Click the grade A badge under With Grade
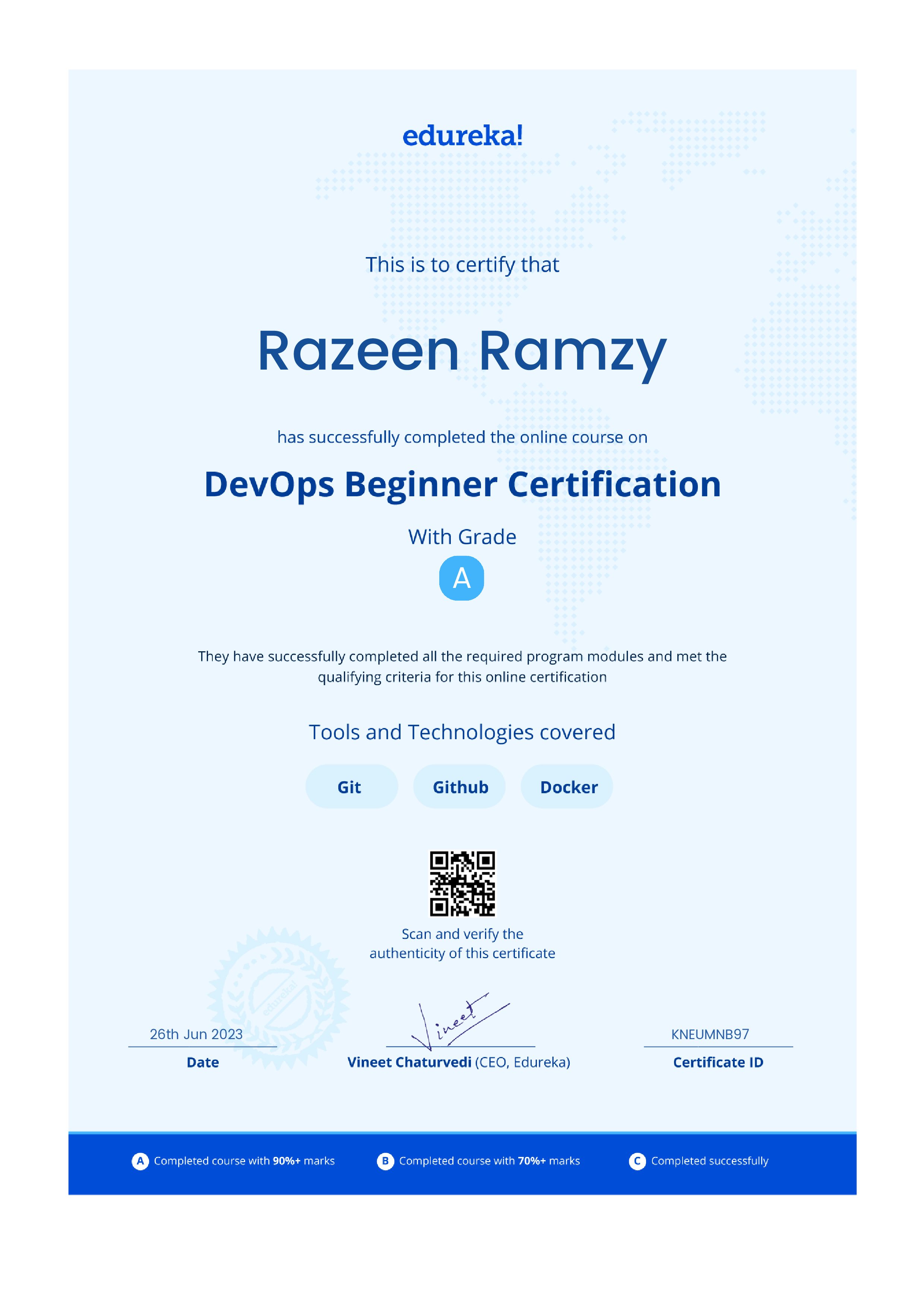The height and width of the screenshot is (1307, 924). 462,578
